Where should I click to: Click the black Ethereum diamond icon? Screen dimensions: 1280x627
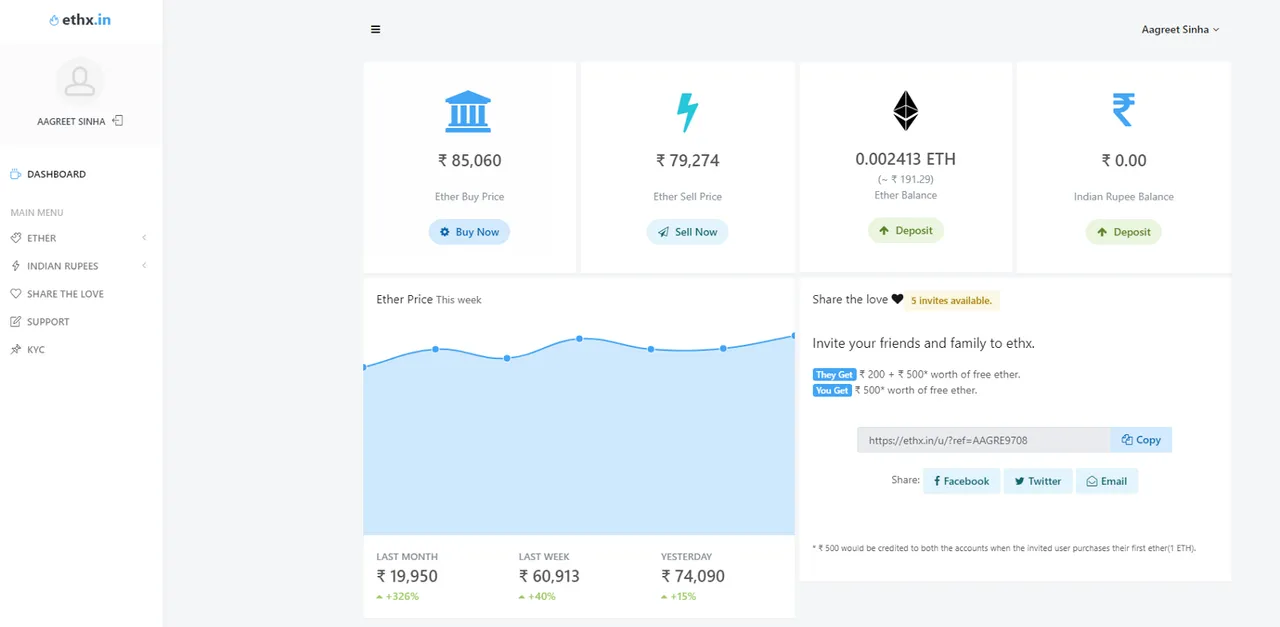click(x=906, y=111)
